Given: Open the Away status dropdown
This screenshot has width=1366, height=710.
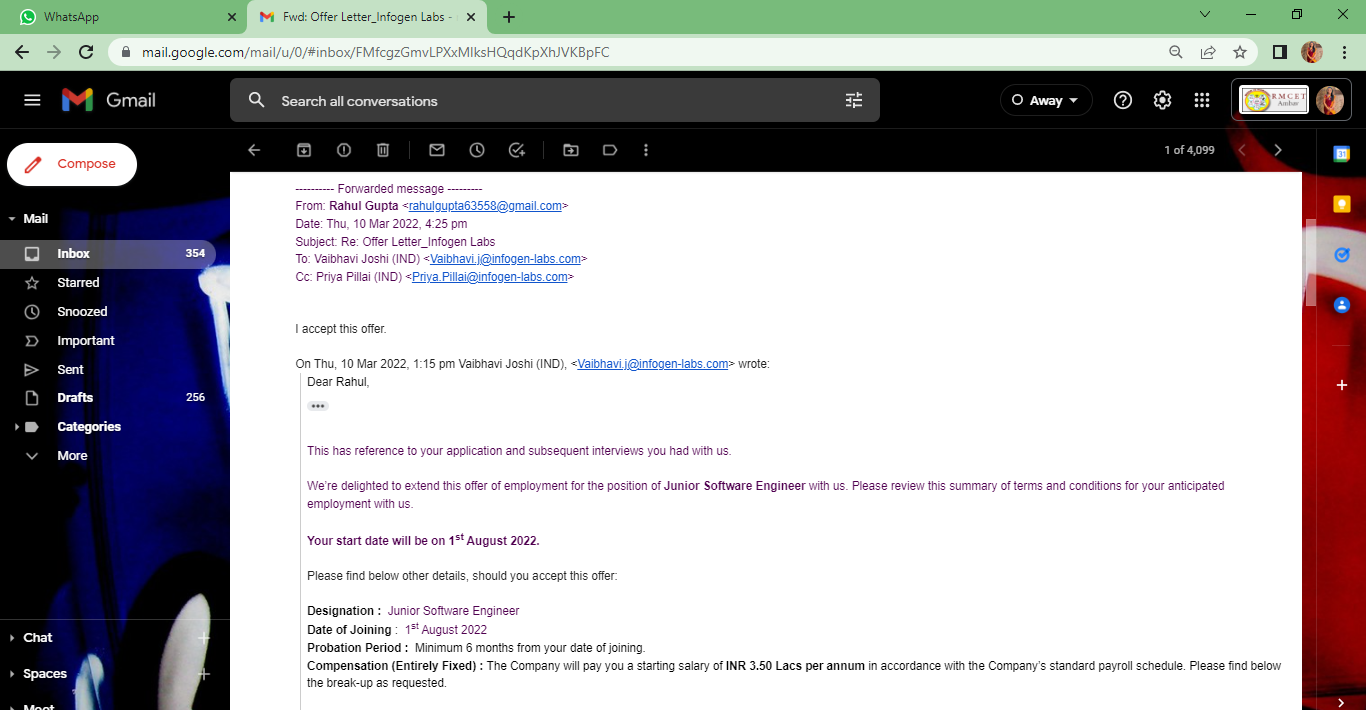Looking at the screenshot, I should (1046, 100).
